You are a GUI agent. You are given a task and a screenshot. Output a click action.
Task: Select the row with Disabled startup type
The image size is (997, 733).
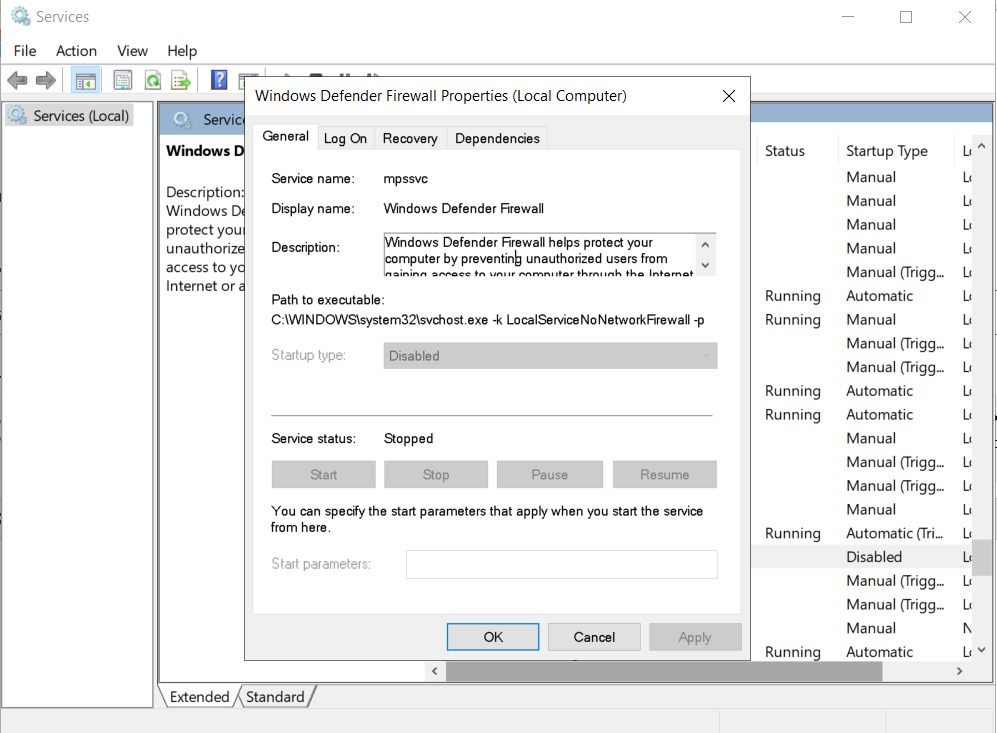[x=863, y=557]
